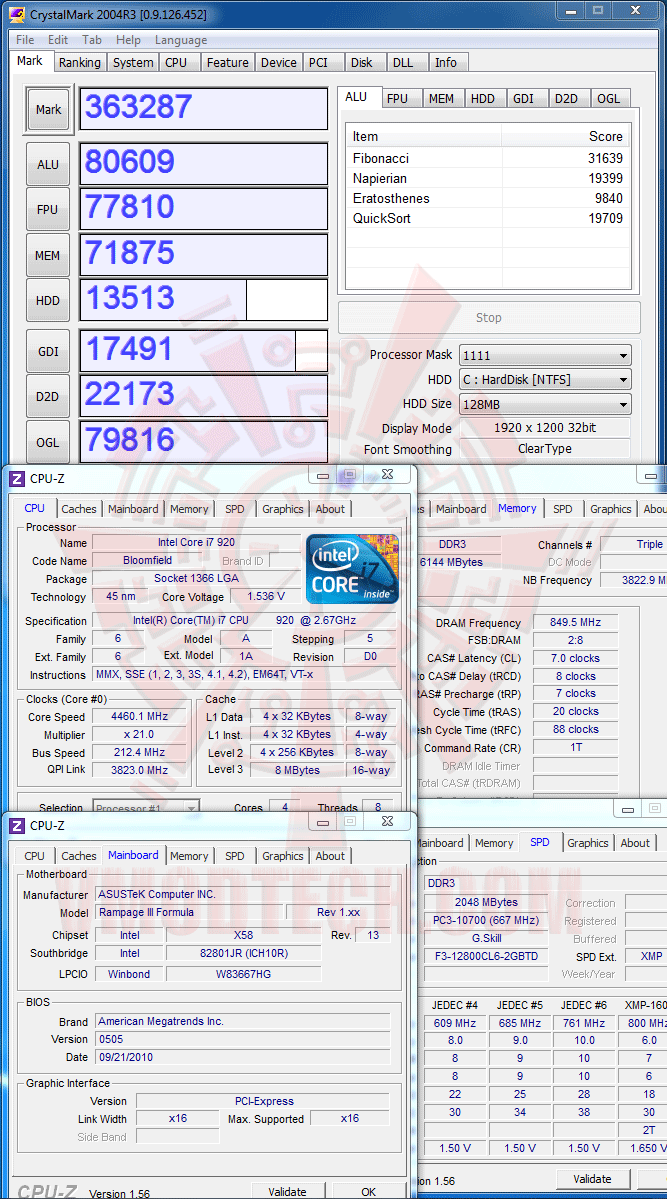This screenshot has height=1199, width=667.
Task: Click the Mark benchmark button
Action: [47, 109]
